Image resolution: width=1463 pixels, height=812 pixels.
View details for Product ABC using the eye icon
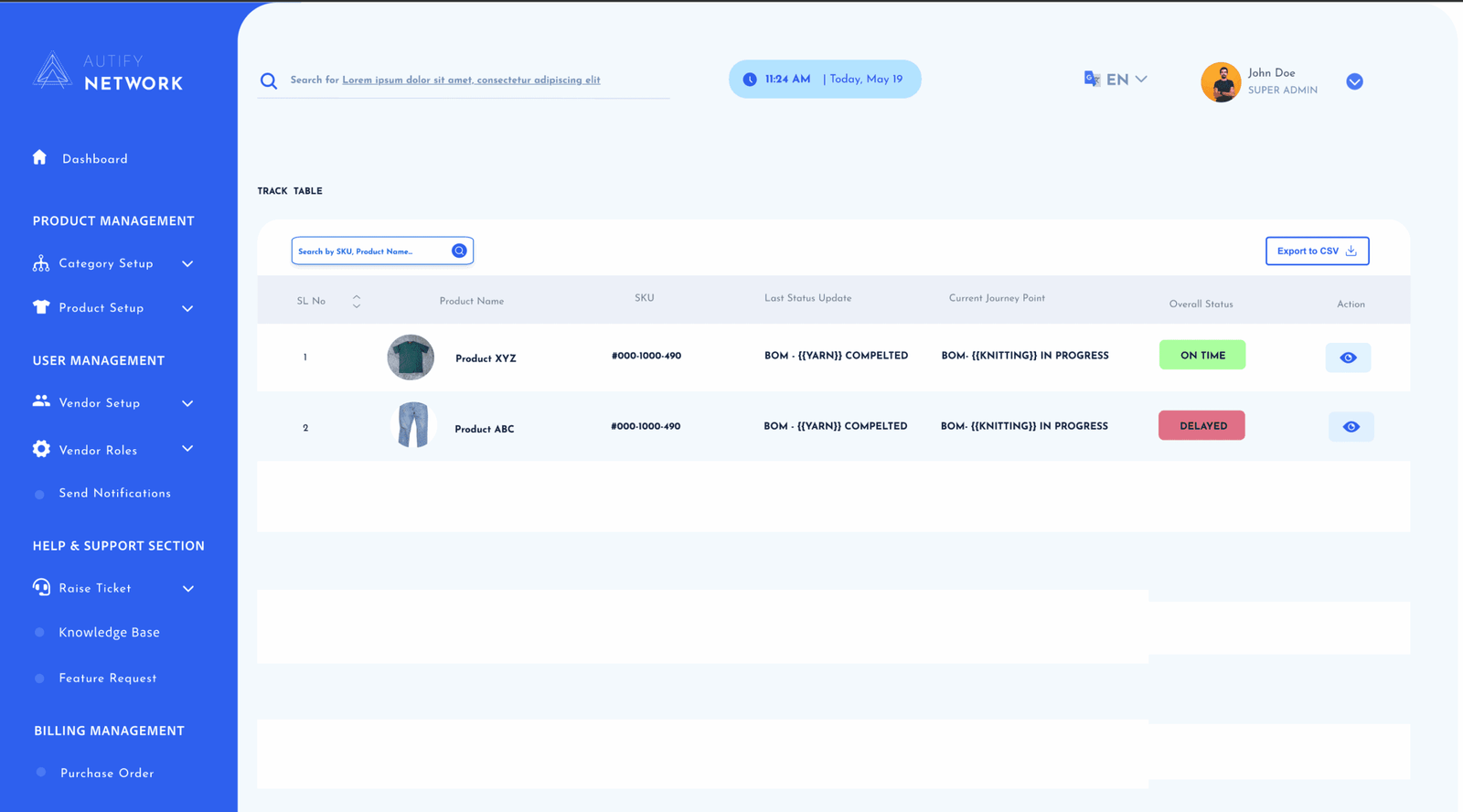1351,427
